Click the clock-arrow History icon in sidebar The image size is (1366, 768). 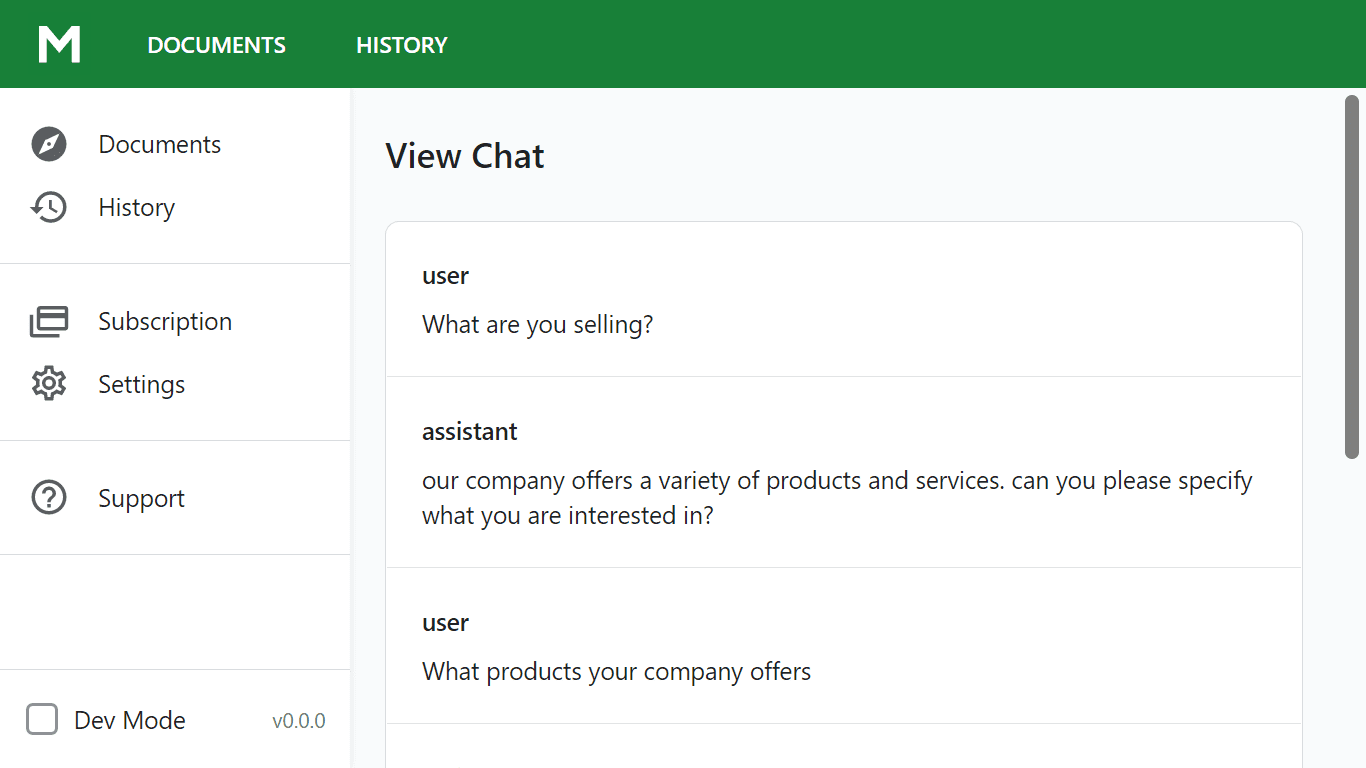49,207
